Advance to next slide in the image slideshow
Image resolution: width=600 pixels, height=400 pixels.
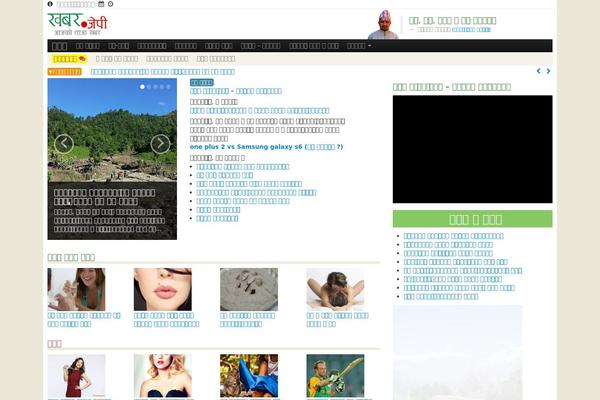(x=160, y=144)
